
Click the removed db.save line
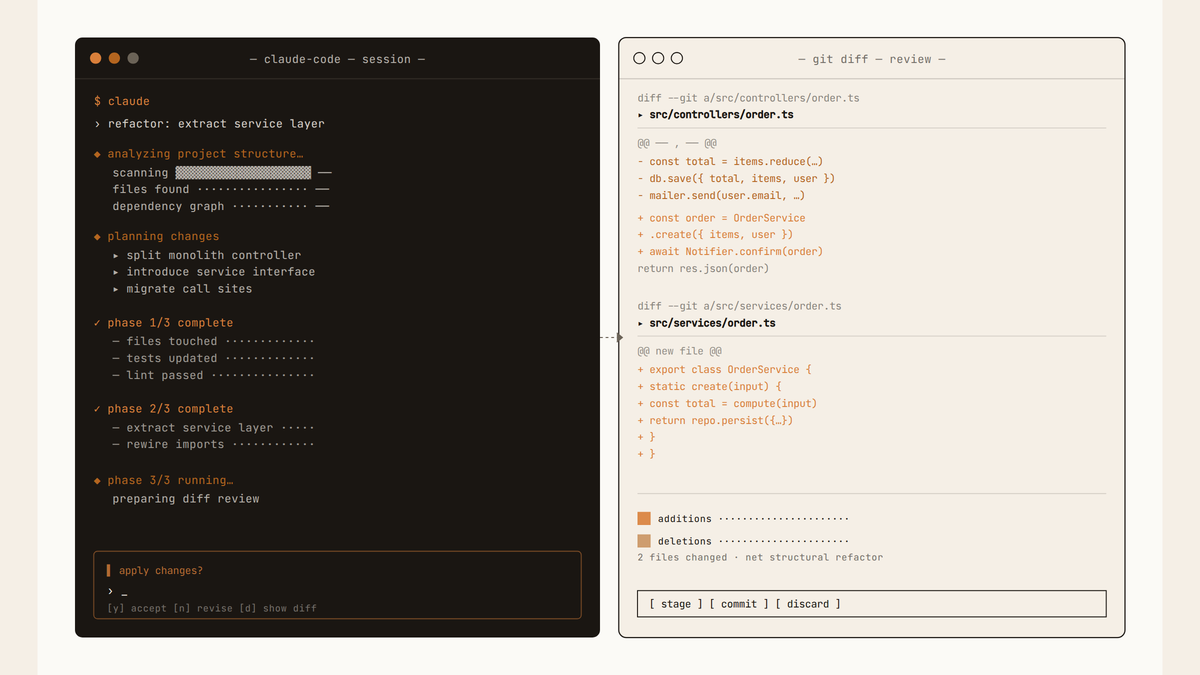coord(736,178)
